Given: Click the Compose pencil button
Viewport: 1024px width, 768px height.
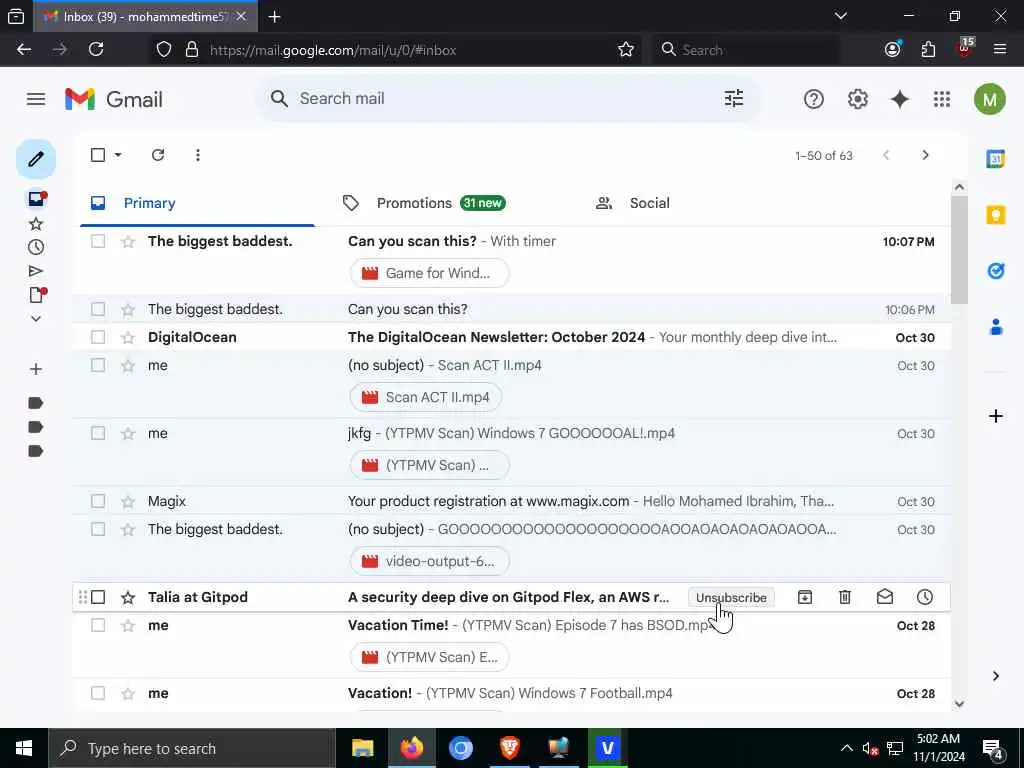Looking at the screenshot, I should click(36, 159).
